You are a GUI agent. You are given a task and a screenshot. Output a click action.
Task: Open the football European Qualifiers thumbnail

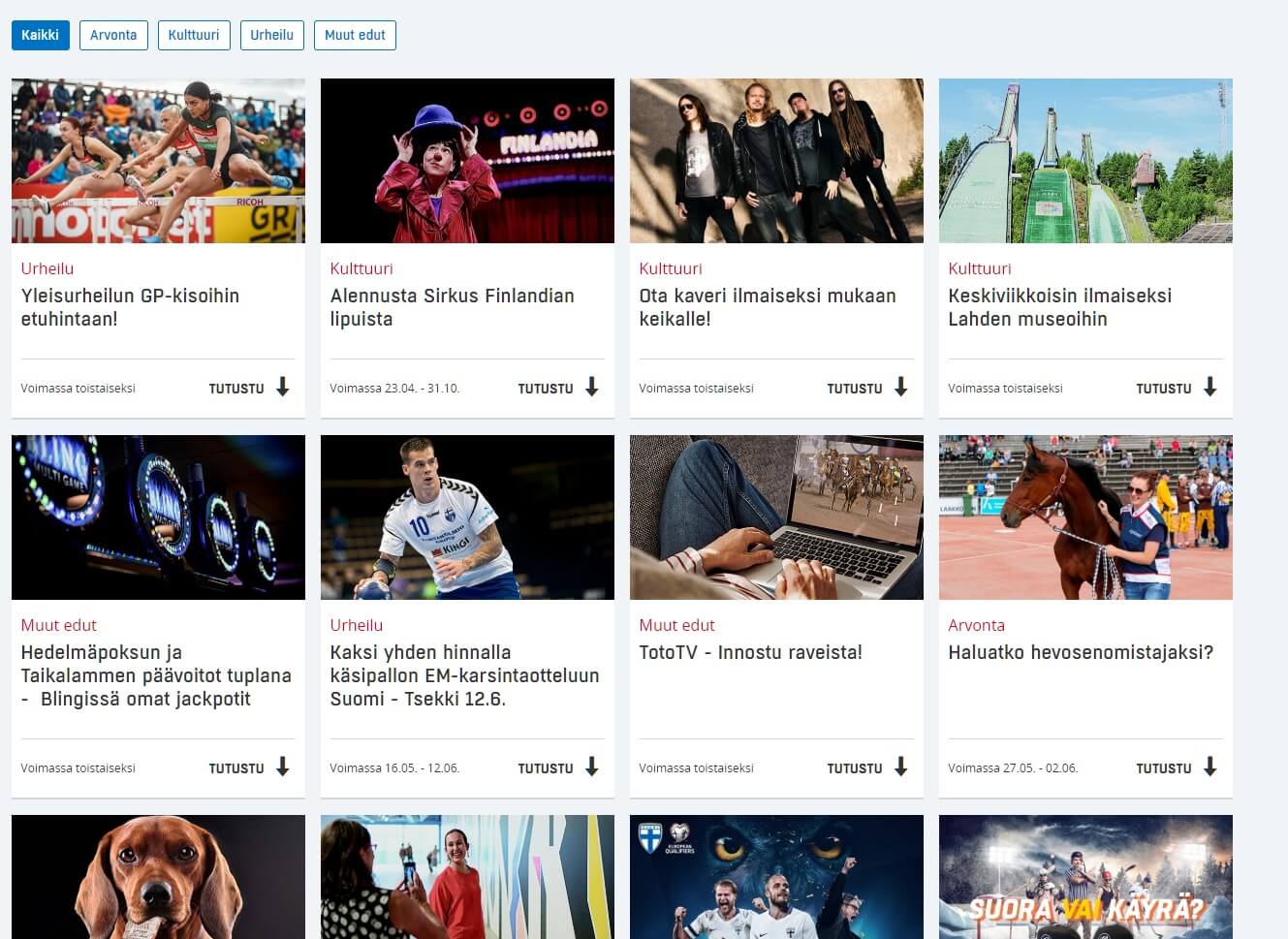(x=776, y=877)
